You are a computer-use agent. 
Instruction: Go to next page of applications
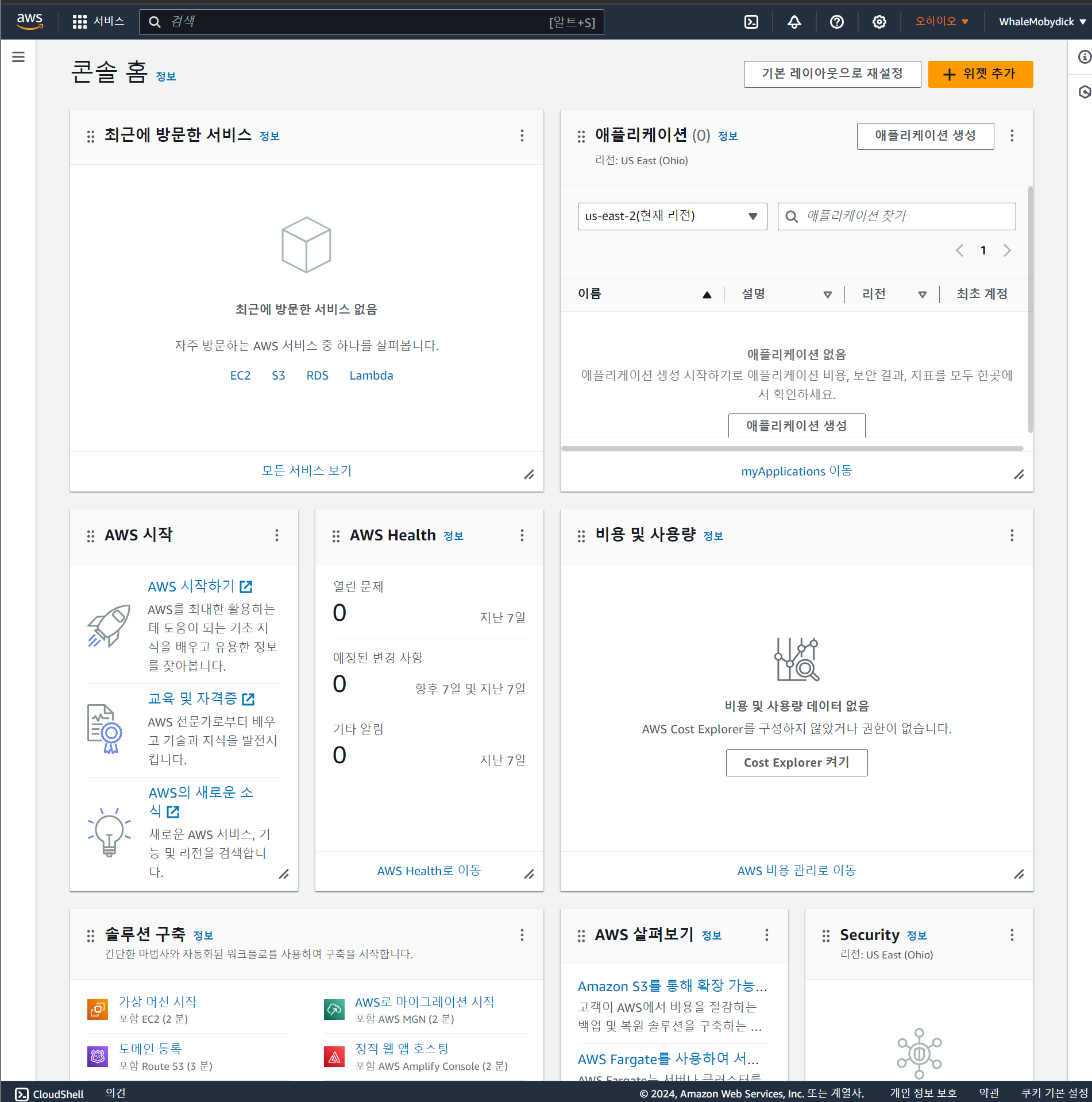click(x=1007, y=250)
